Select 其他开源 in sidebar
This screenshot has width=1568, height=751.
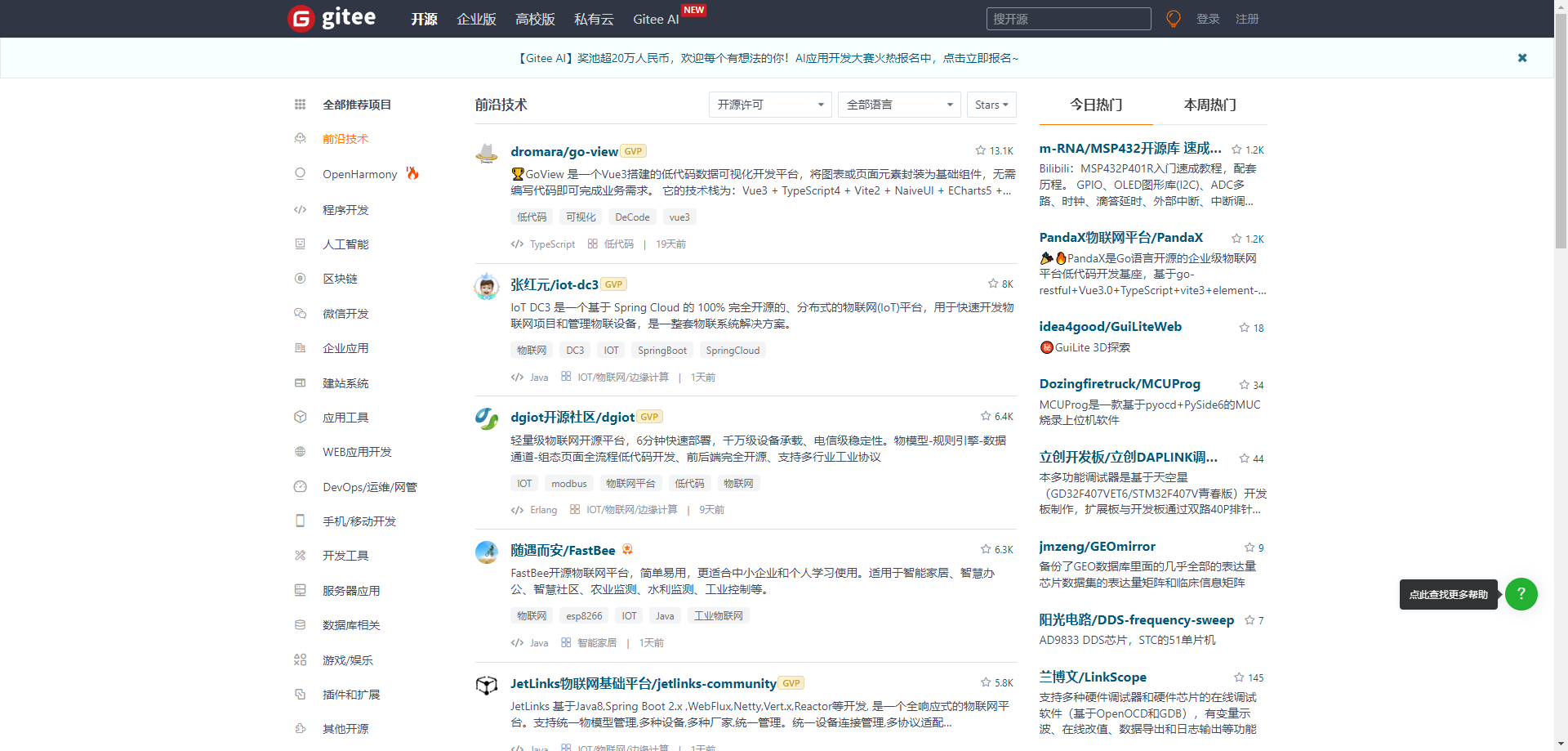click(345, 728)
